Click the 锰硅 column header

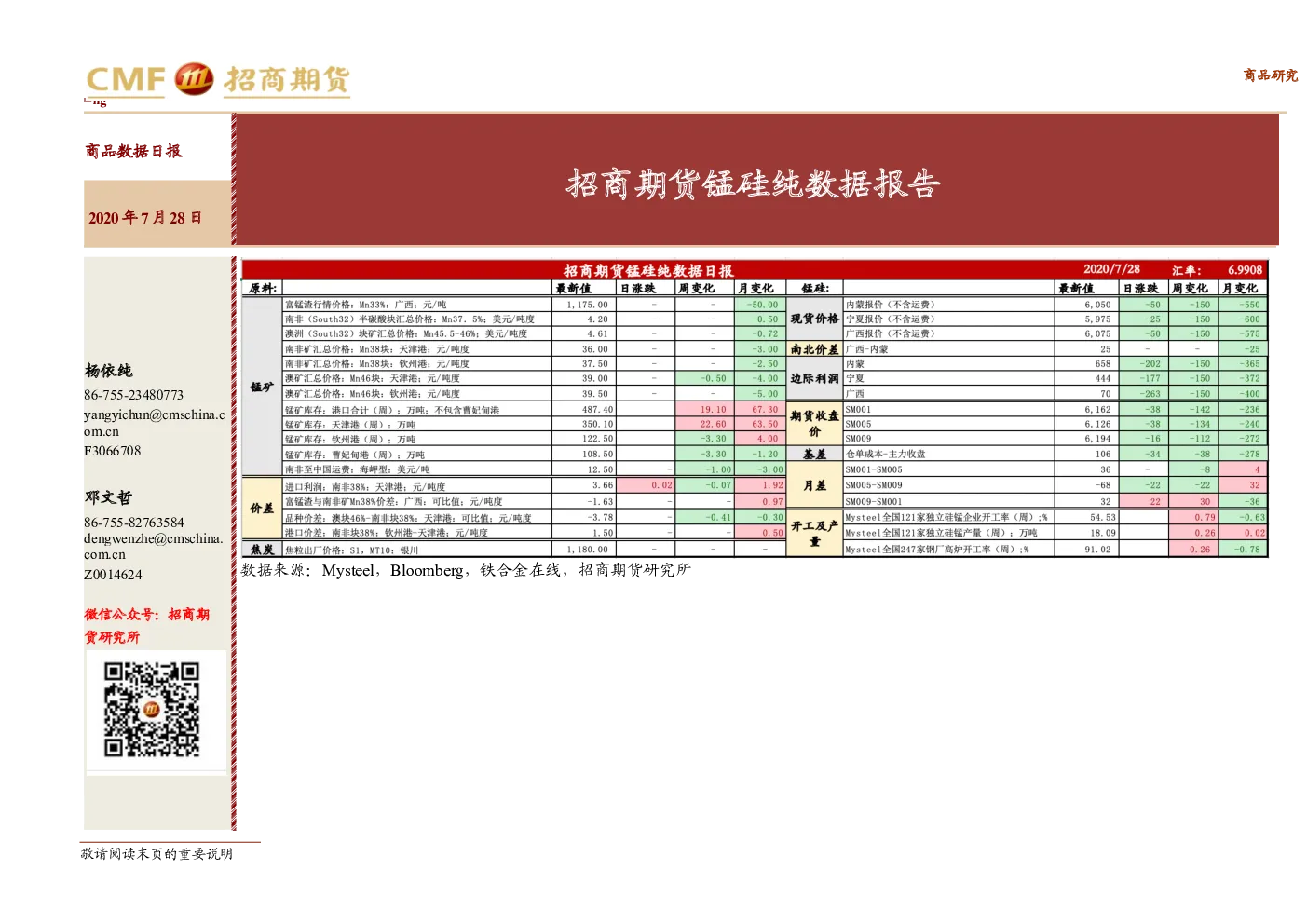coord(815,289)
